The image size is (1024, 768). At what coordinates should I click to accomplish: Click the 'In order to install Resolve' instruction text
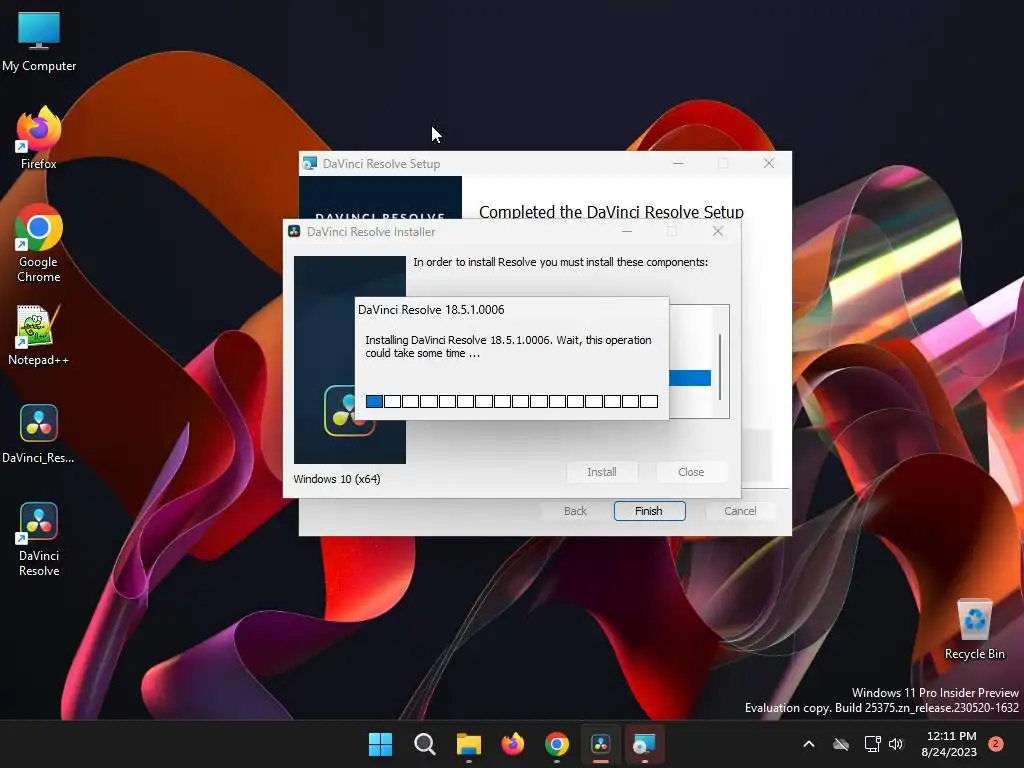560,262
